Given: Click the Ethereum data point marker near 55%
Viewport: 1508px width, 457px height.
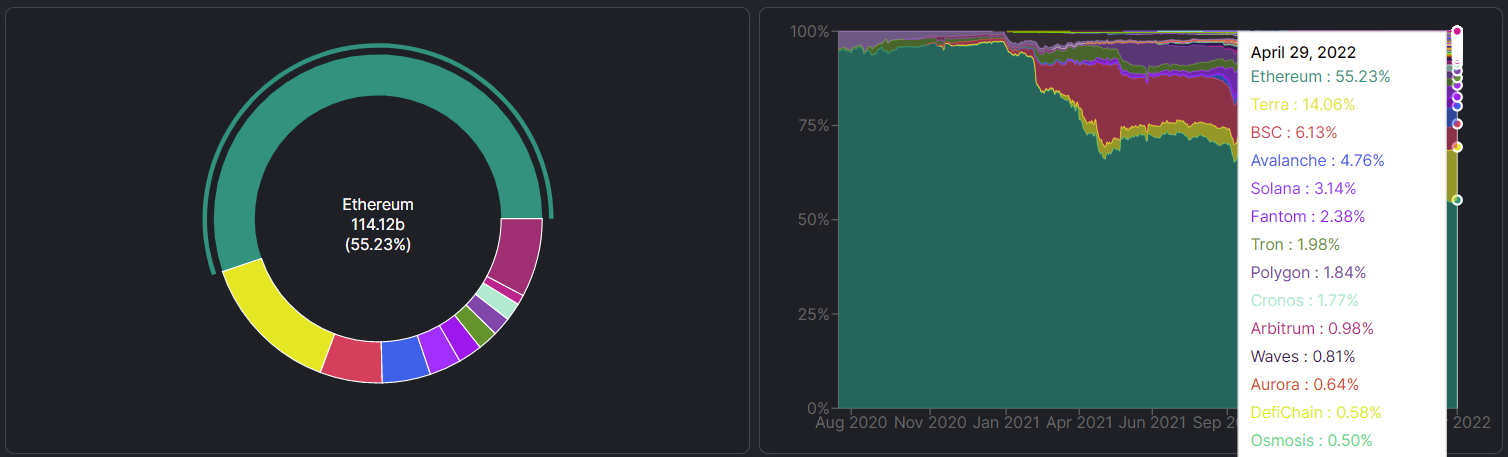Looking at the screenshot, I should tap(1457, 200).
